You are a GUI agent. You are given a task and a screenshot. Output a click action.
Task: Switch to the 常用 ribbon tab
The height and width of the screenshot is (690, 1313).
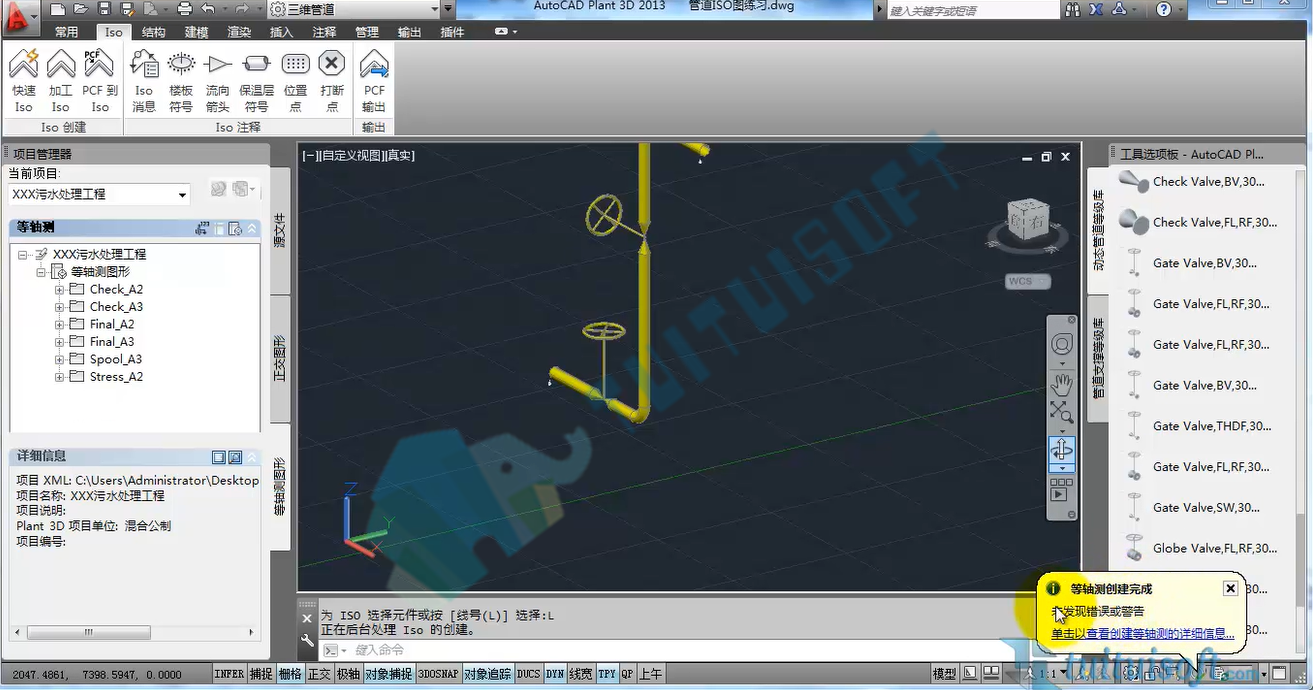pyautogui.click(x=67, y=32)
